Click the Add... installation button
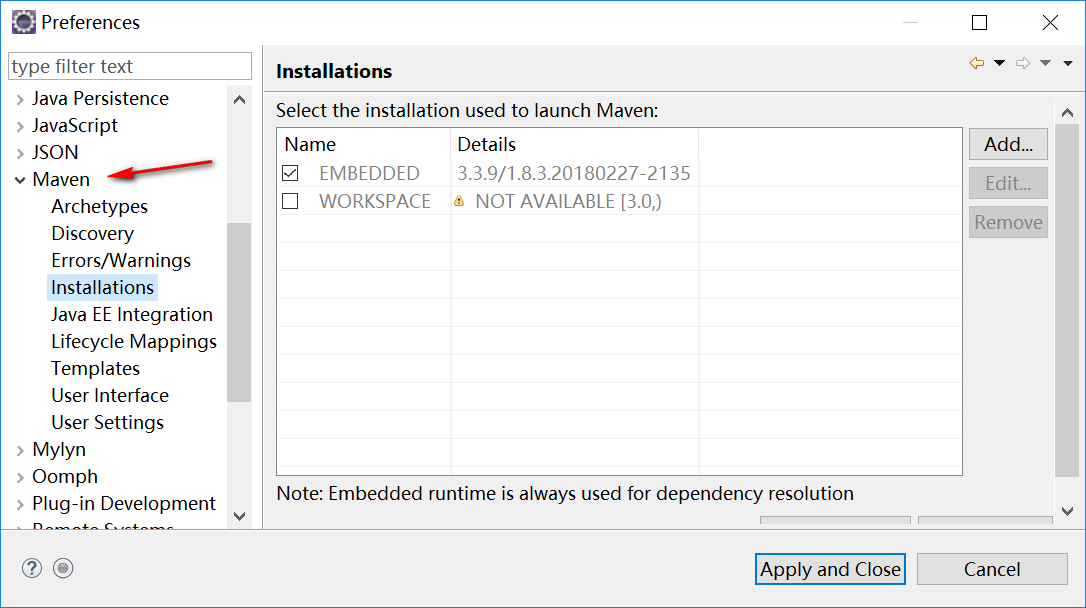The height and width of the screenshot is (608, 1086). click(x=1008, y=144)
